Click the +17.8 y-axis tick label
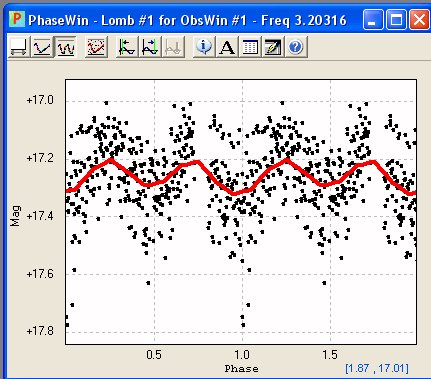The image size is (431, 379). (x=40, y=331)
